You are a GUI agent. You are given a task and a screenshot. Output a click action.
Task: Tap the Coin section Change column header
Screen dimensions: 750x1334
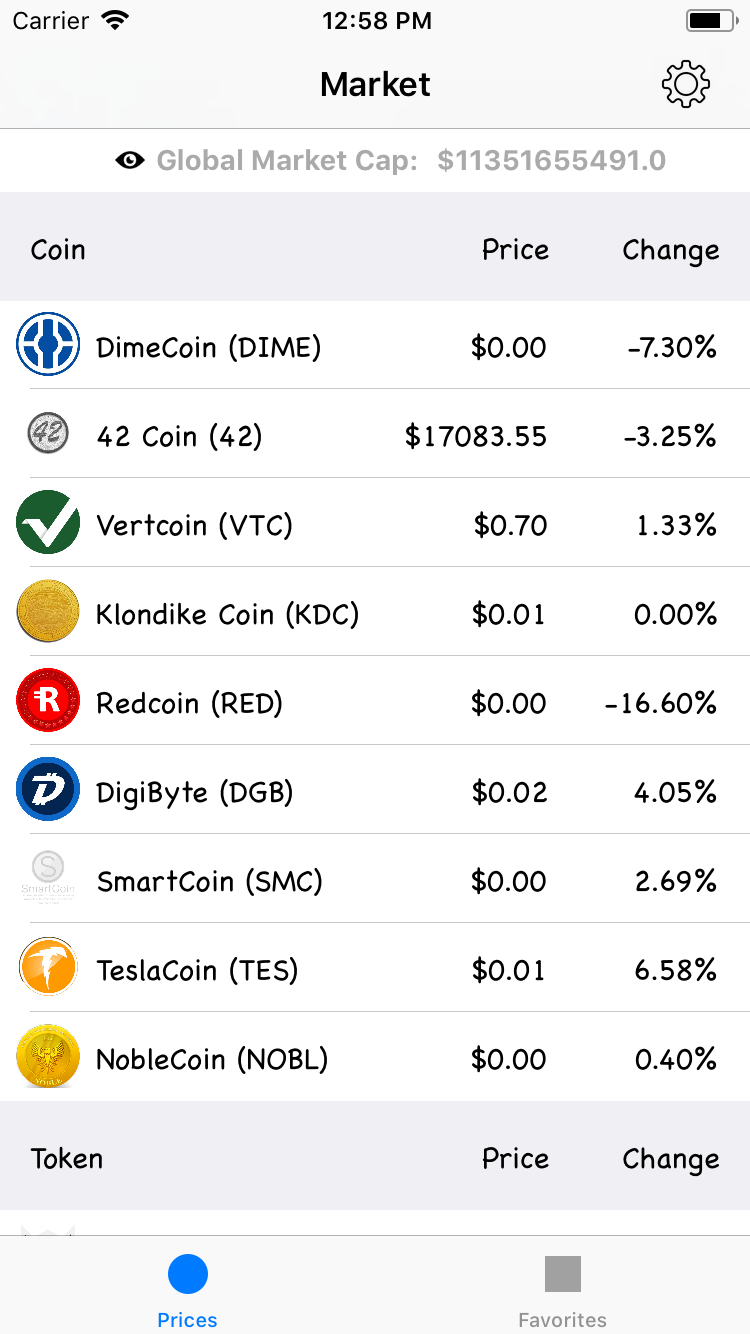670,250
